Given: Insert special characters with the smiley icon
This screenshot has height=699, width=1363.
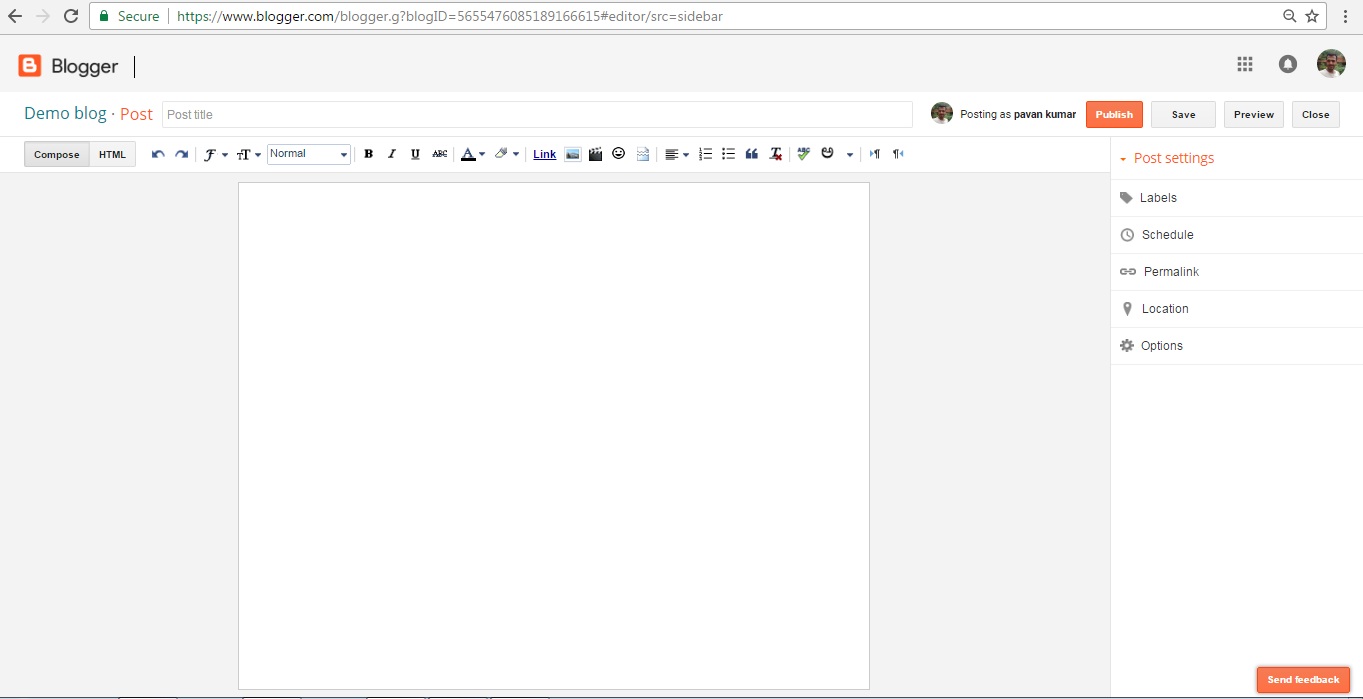Looking at the screenshot, I should 619,154.
